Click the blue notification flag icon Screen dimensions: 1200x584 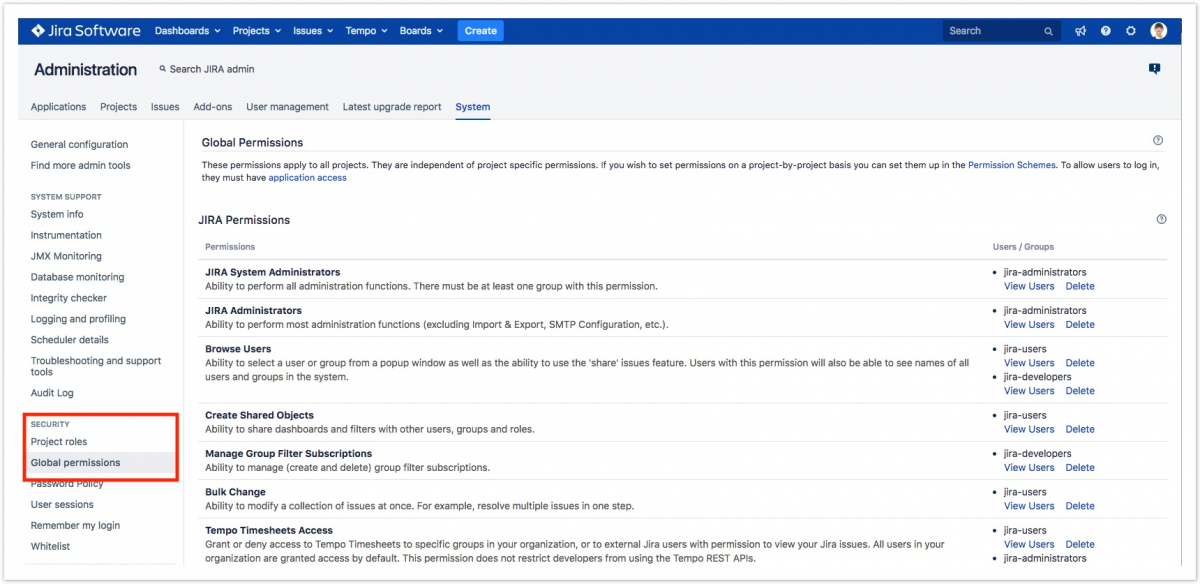pyautogui.click(x=1154, y=69)
